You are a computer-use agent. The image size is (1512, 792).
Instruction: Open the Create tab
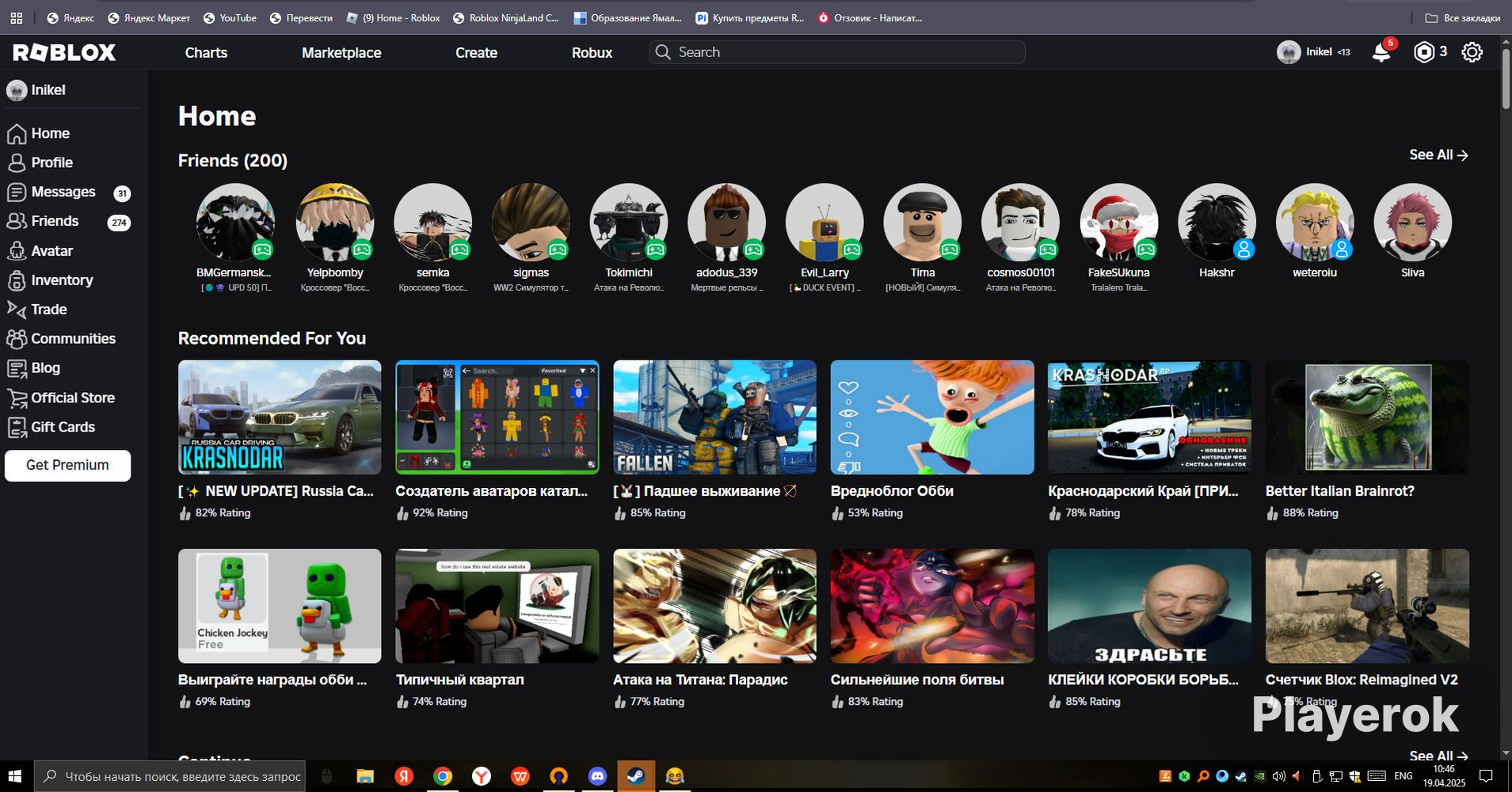pos(476,53)
